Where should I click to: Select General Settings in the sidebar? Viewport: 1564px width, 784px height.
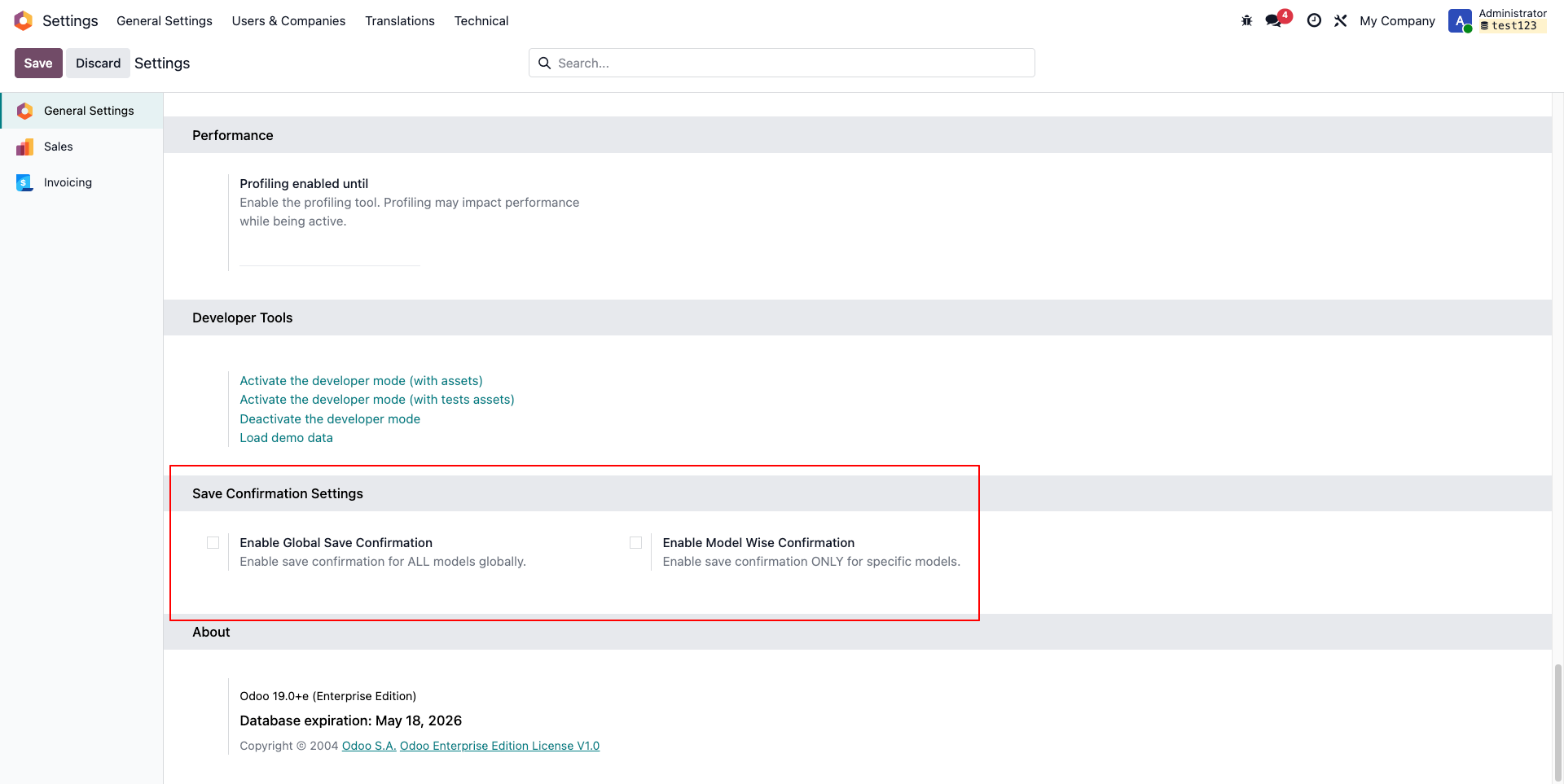click(81, 111)
